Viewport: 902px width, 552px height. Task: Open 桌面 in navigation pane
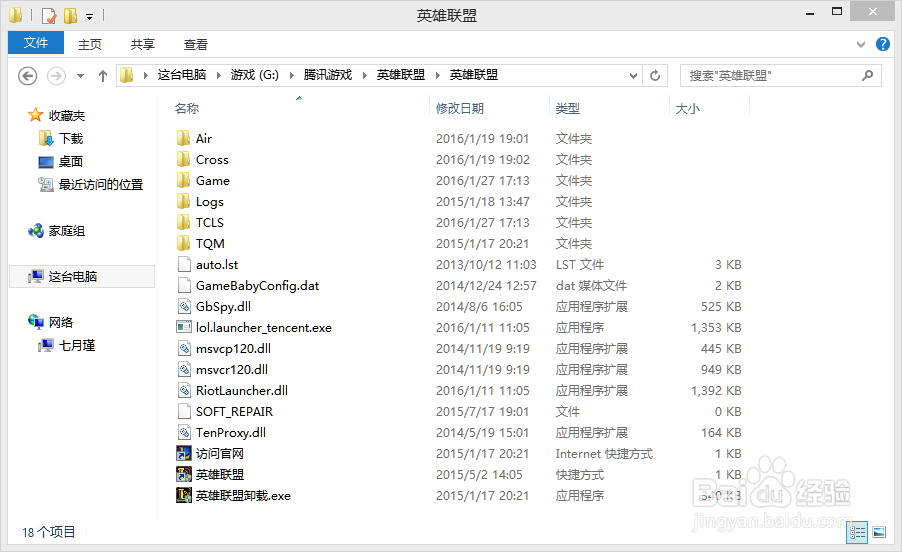71,162
